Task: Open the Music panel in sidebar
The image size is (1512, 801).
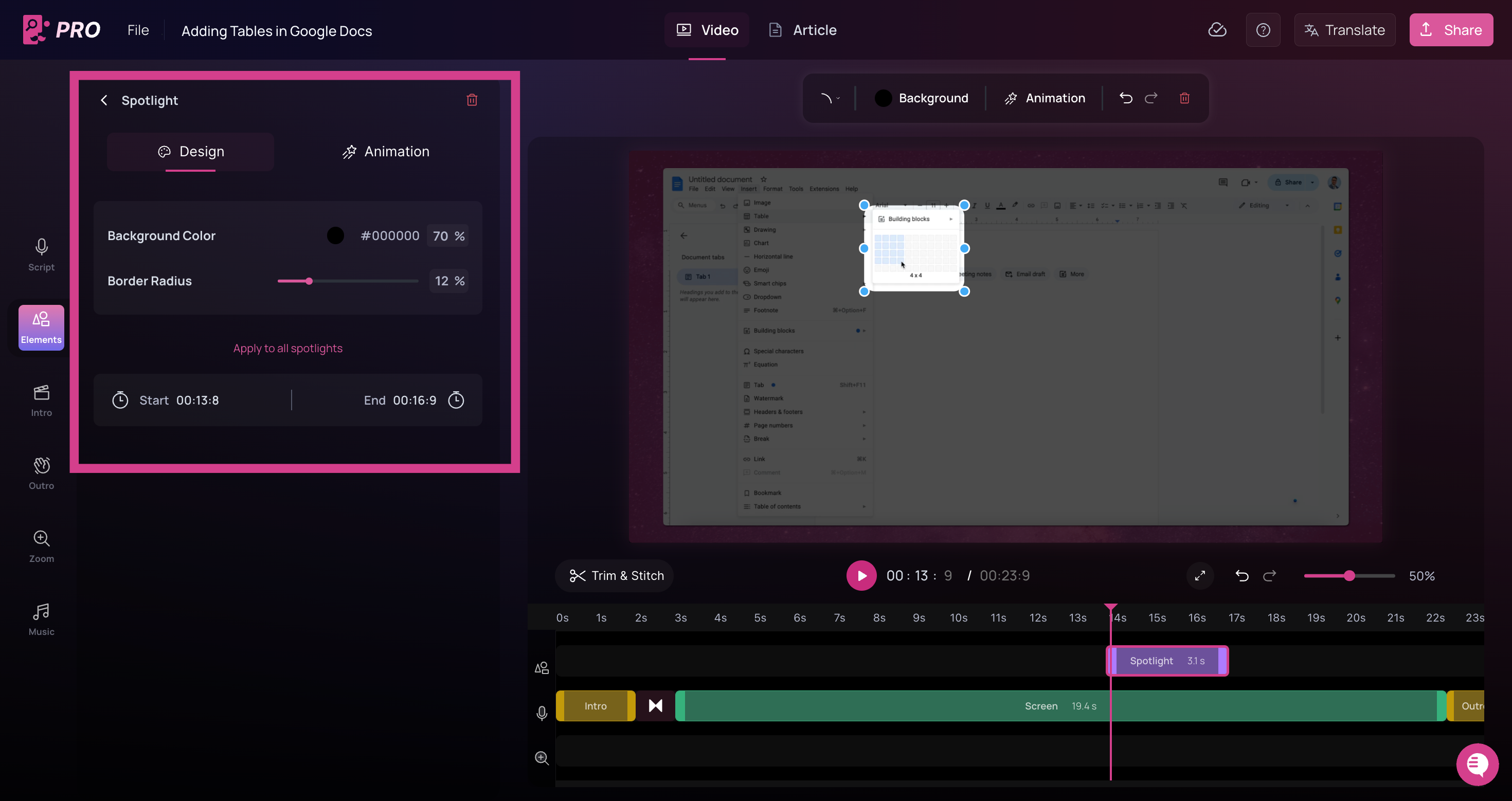Action: click(41, 619)
